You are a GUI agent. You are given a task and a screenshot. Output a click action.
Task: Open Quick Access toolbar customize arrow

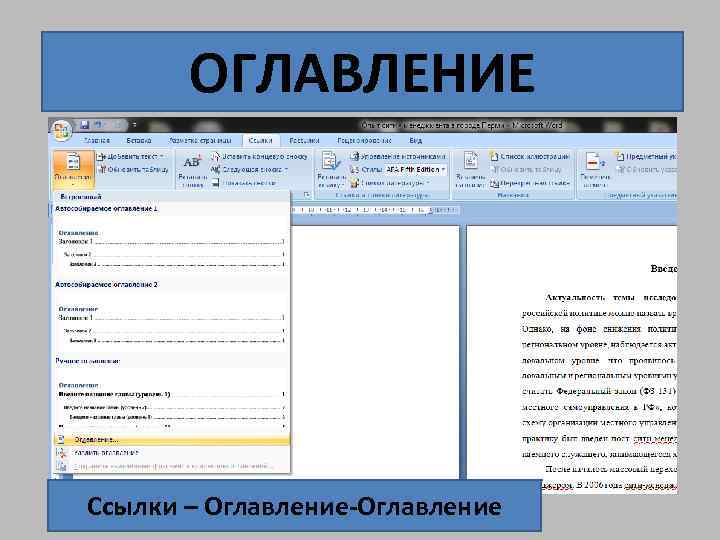click(135, 125)
